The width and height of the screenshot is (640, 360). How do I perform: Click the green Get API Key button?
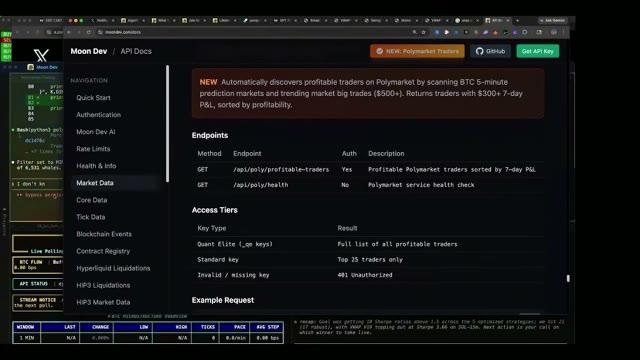(538, 51)
